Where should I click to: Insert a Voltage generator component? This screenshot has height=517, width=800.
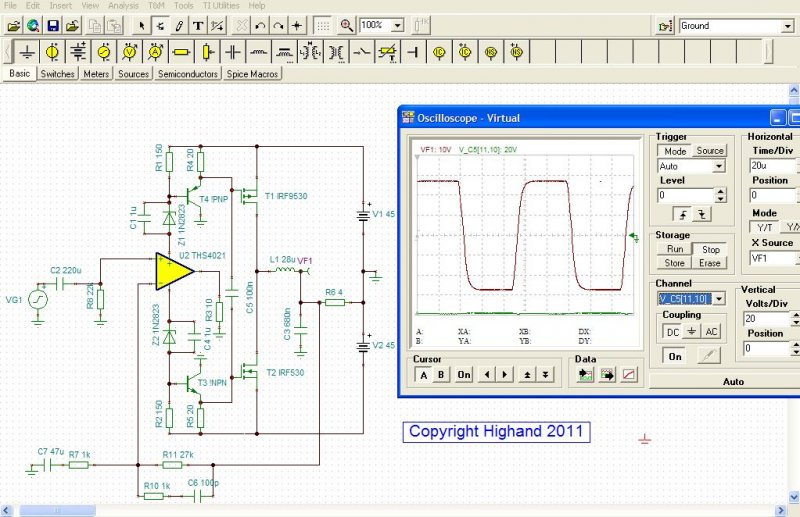pyautogui.click(x=104, y=52)
